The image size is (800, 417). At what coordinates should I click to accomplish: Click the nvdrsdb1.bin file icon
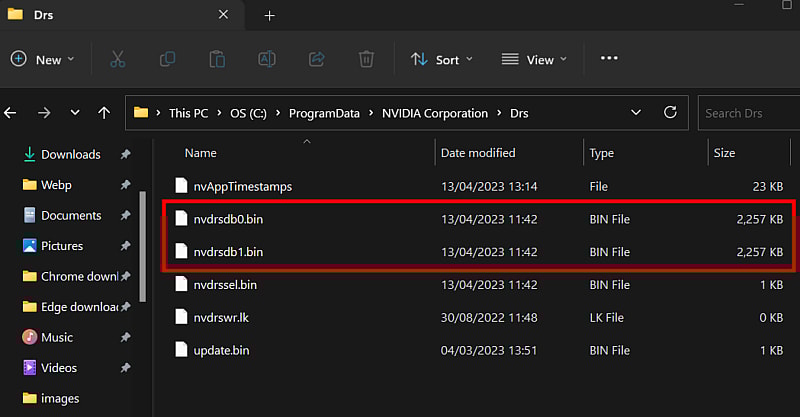(x=181, y=251)
